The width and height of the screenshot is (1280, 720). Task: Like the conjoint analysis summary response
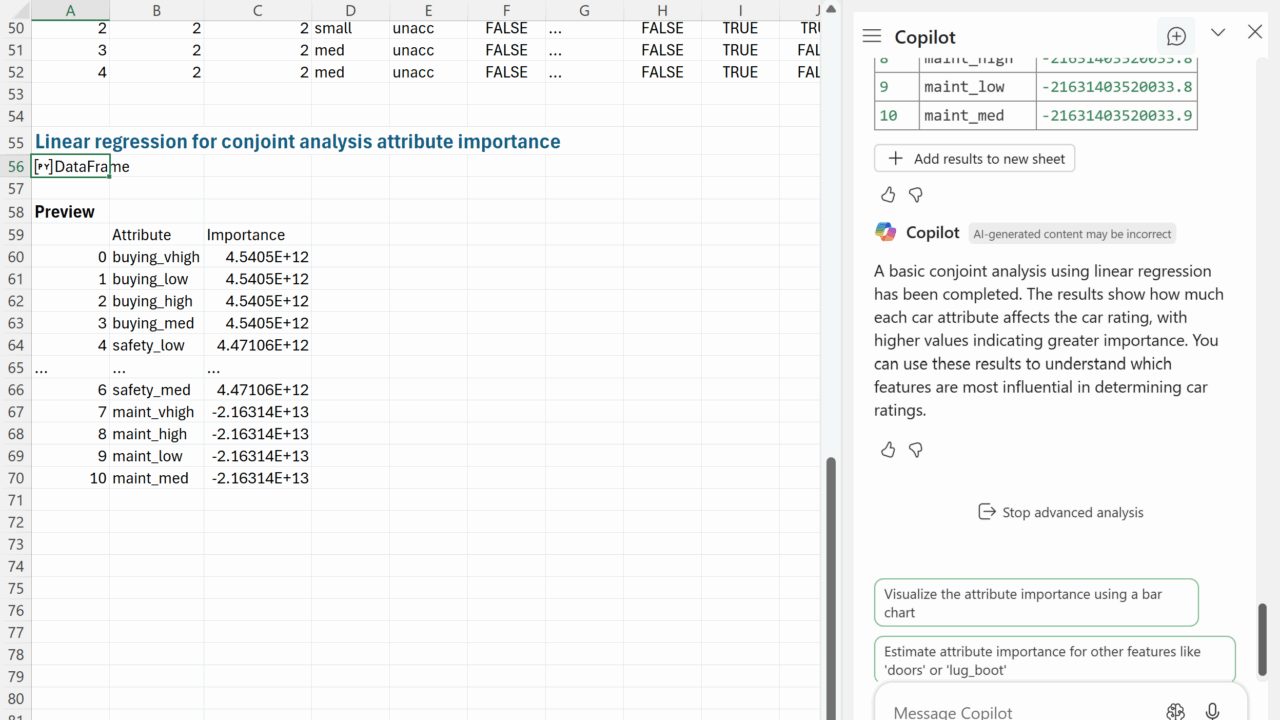click(x=888, y=450)
